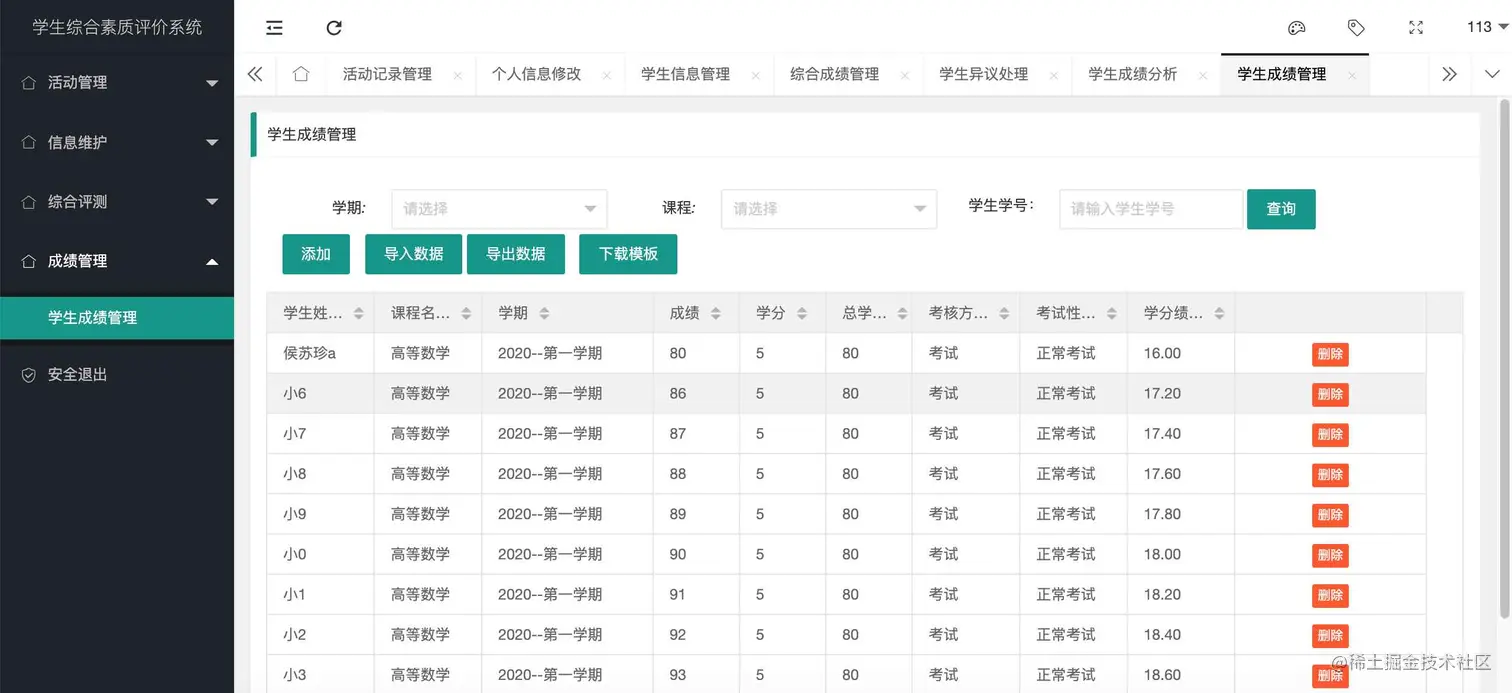Image resolution: width=1512 pixels, height=693 pixels.
Task: Switch to 综合成绩管理 tab
Action: pos(834,74)
